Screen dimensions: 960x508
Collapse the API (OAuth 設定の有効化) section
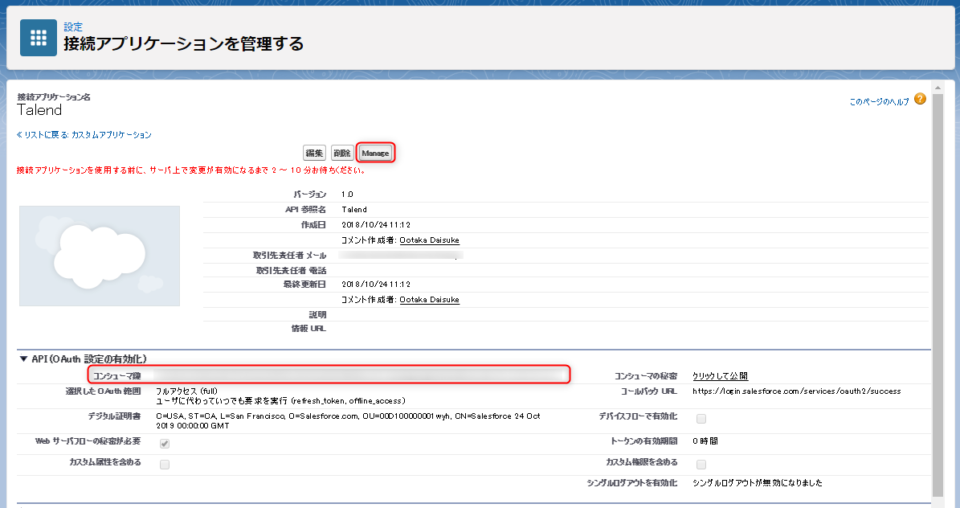point(24,359)
